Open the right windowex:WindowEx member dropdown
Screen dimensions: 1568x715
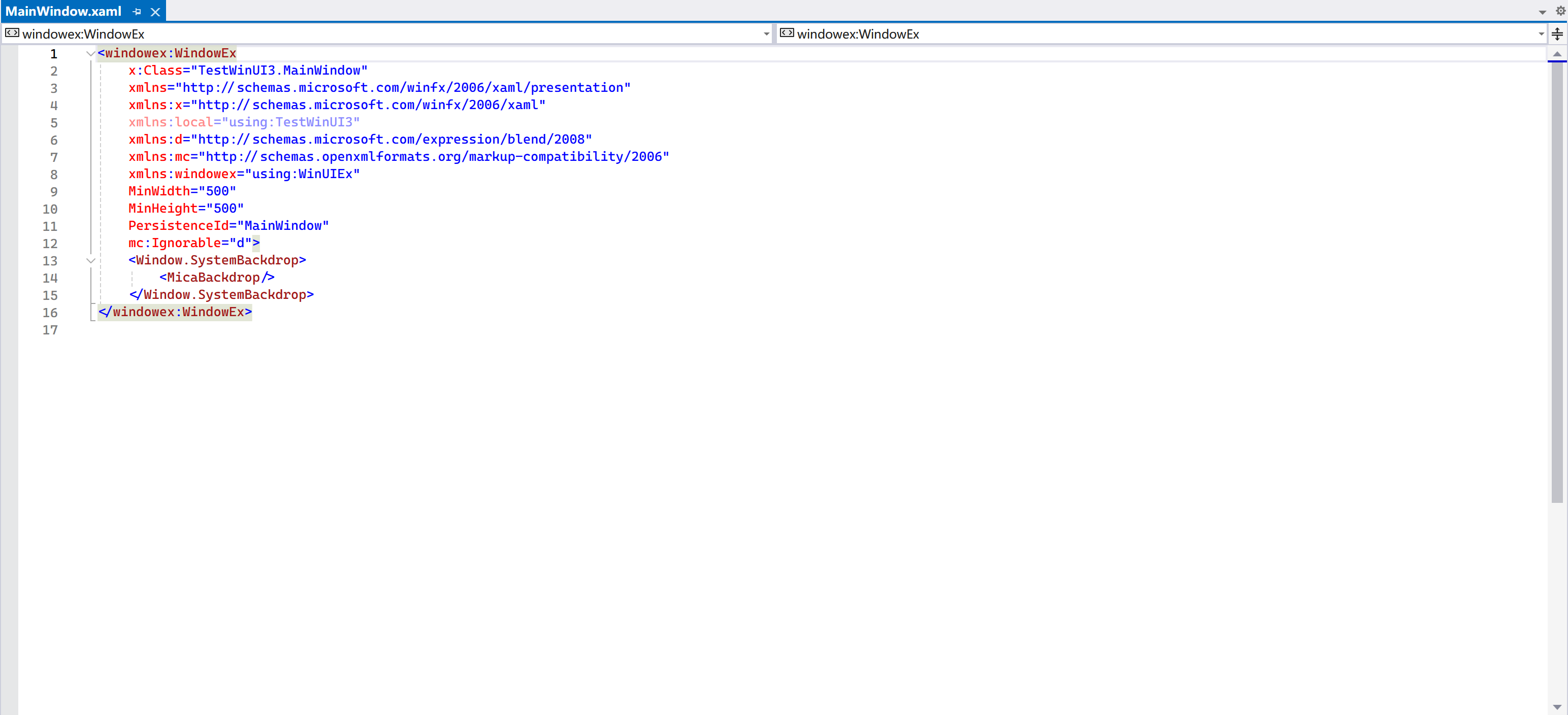[1541, 33]
